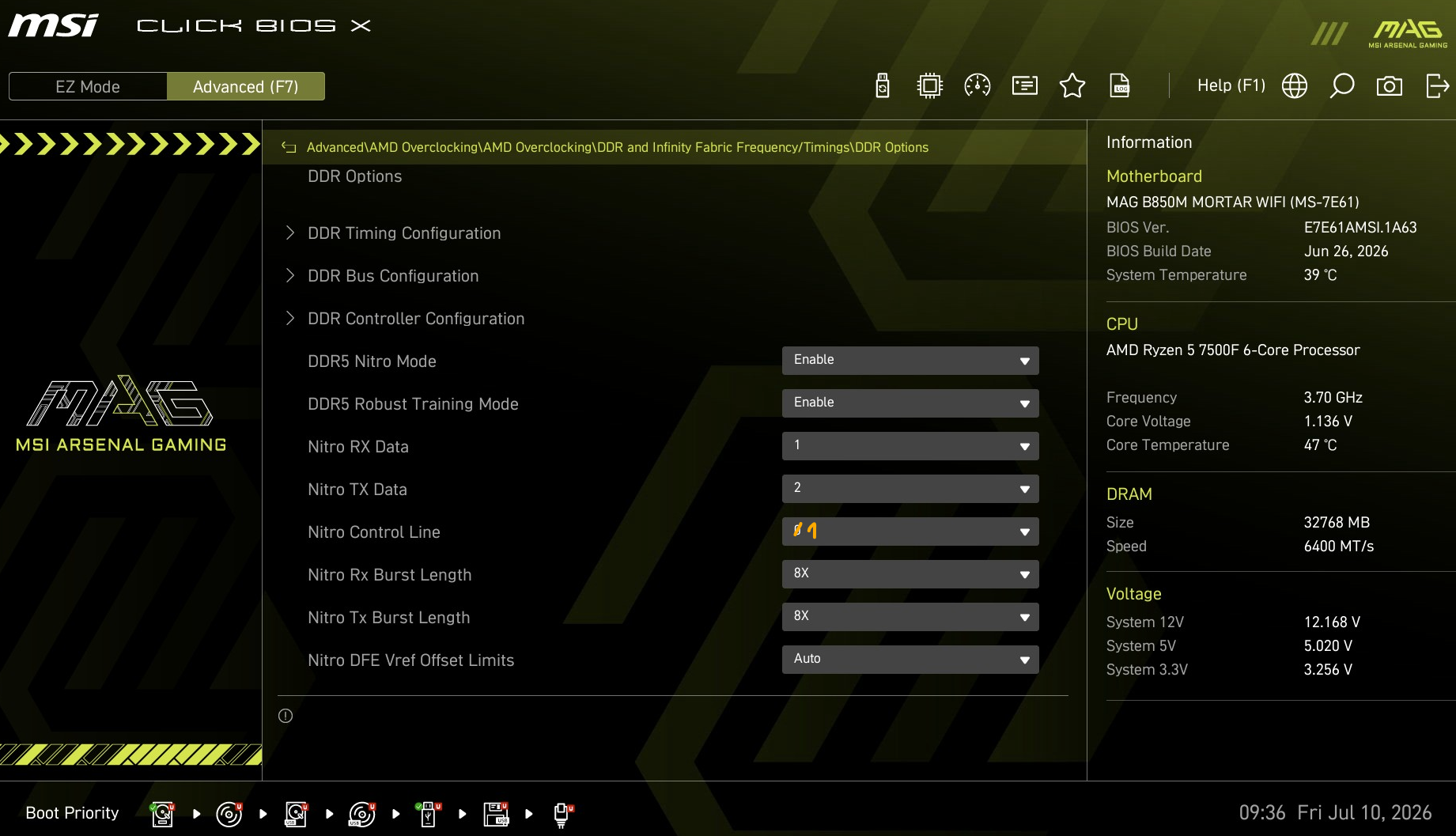Click the MSI logo at top left
The width and height of the screenshot is (1456, 836).
(54, 25)
